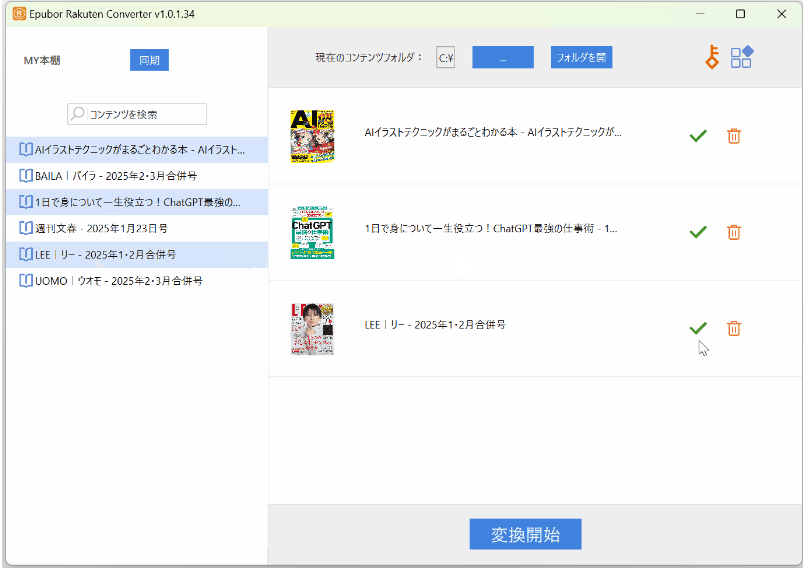Image resolution: width=803 pixels, height=568 pixels.
Task: Click book icon beside 1日で身について shelf item
Action: (26, 202)
